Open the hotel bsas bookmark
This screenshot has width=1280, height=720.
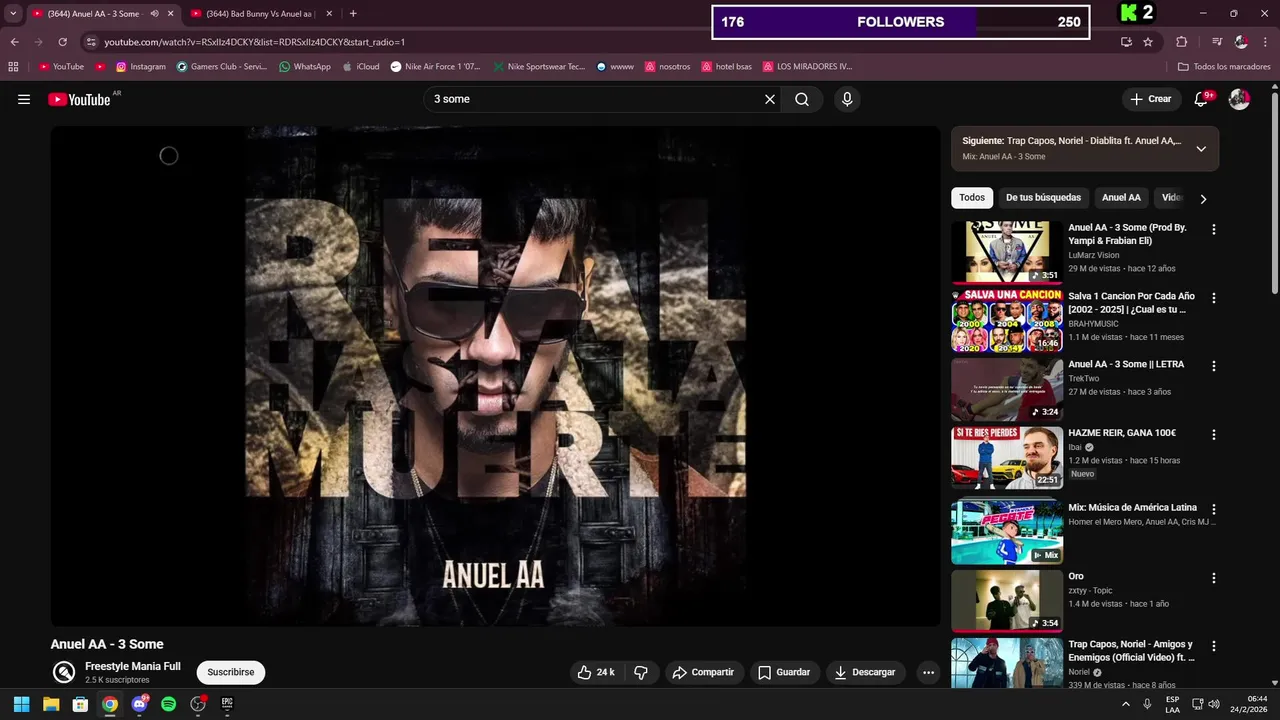pyautogui.click(x=726, y=67)
